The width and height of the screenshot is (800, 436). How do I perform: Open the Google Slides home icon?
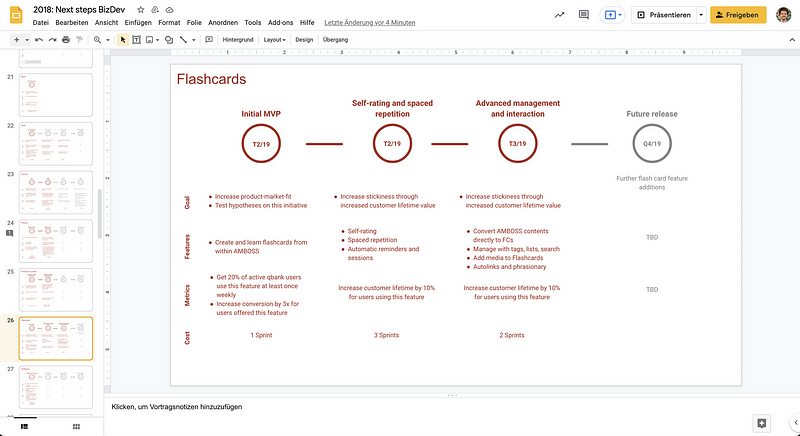(x=16, y=15)
